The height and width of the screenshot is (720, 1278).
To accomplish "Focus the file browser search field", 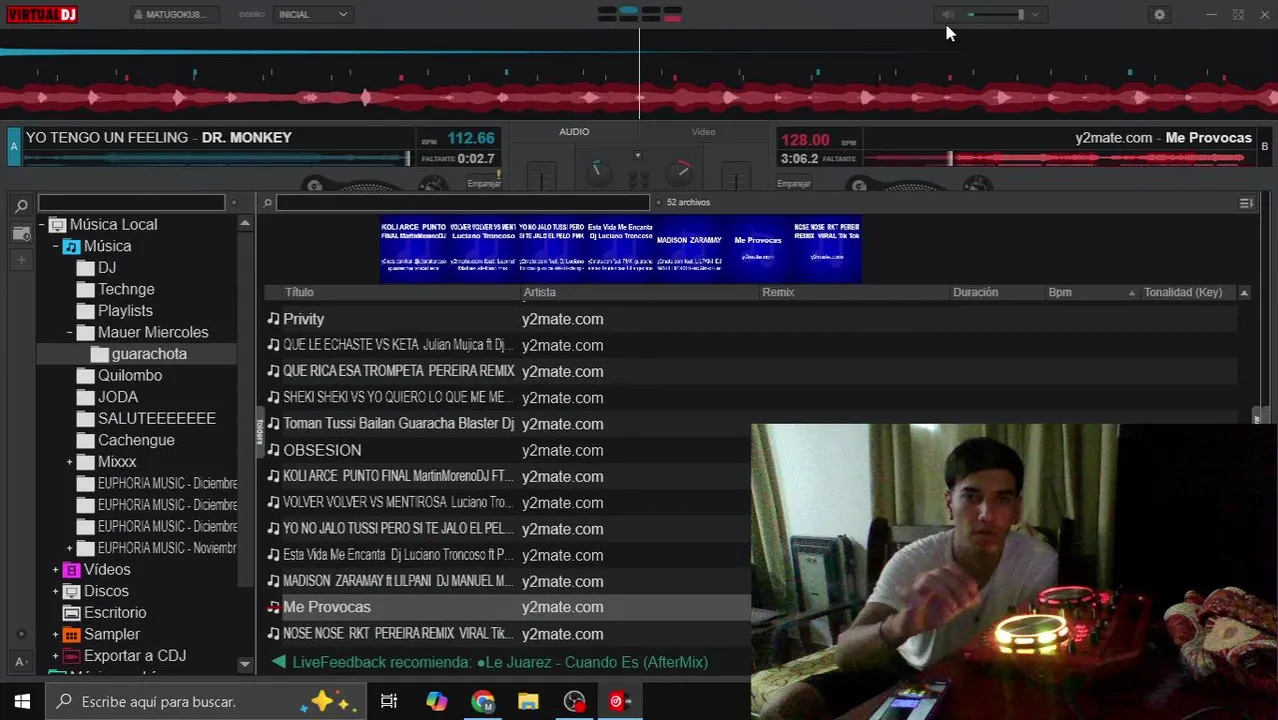I will 463,203.
